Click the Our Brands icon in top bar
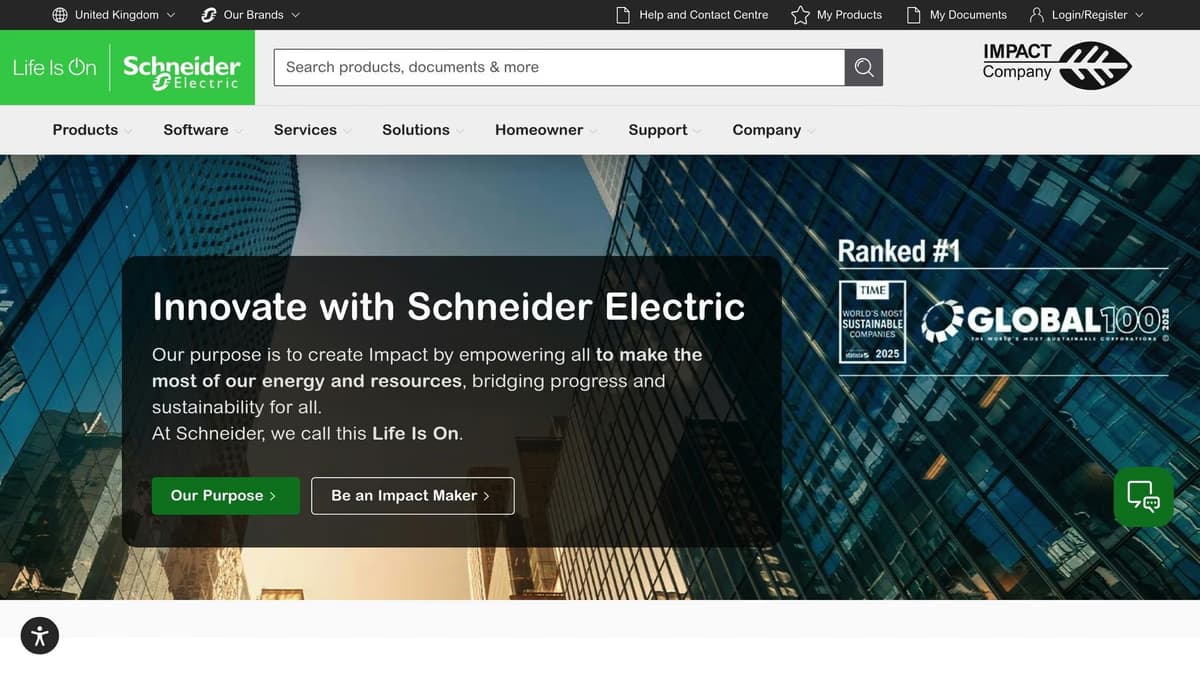1200x675 pixels. (208, 15)
